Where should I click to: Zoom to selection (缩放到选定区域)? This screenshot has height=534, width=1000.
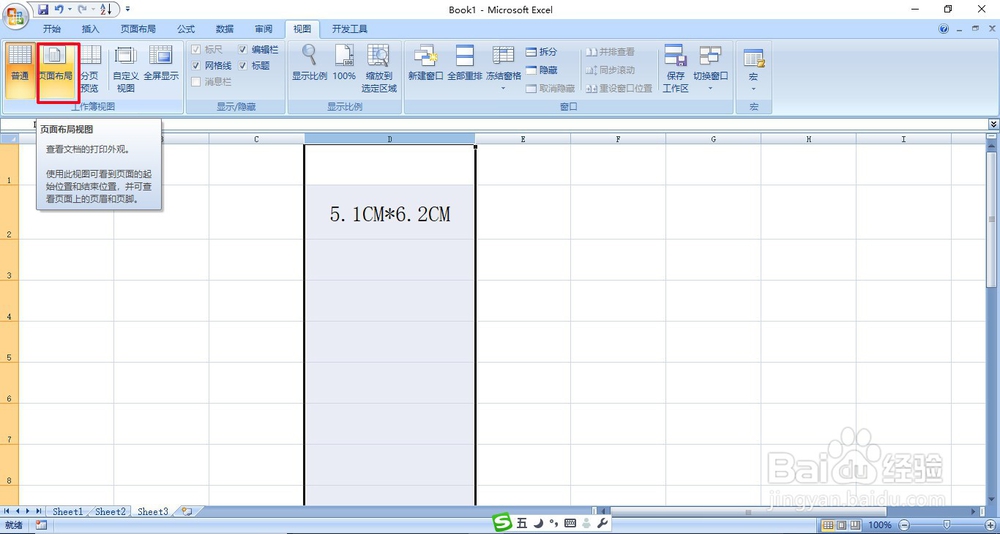pos(379,70)
